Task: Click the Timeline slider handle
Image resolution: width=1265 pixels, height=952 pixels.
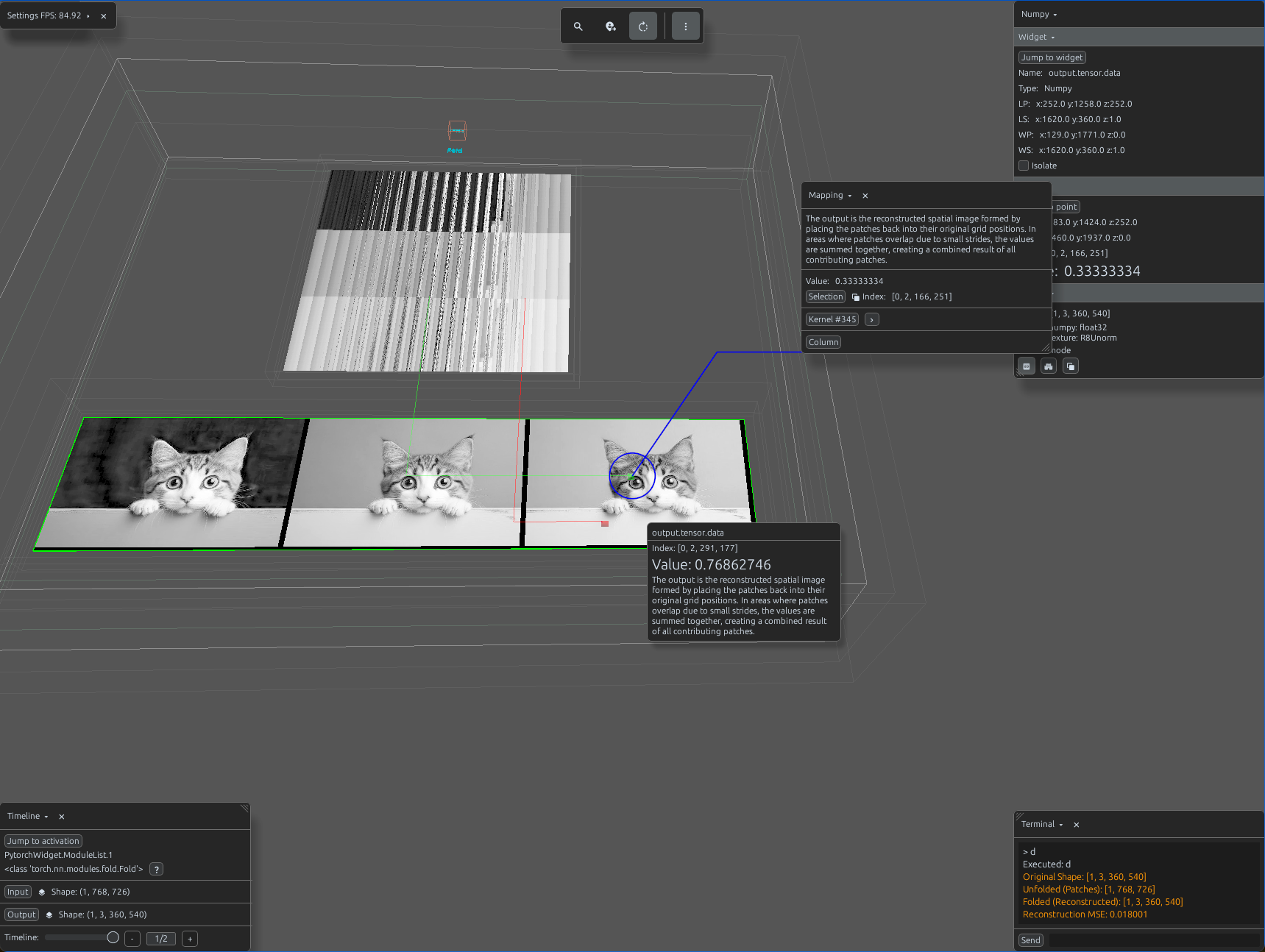Action: pos(113,937)
